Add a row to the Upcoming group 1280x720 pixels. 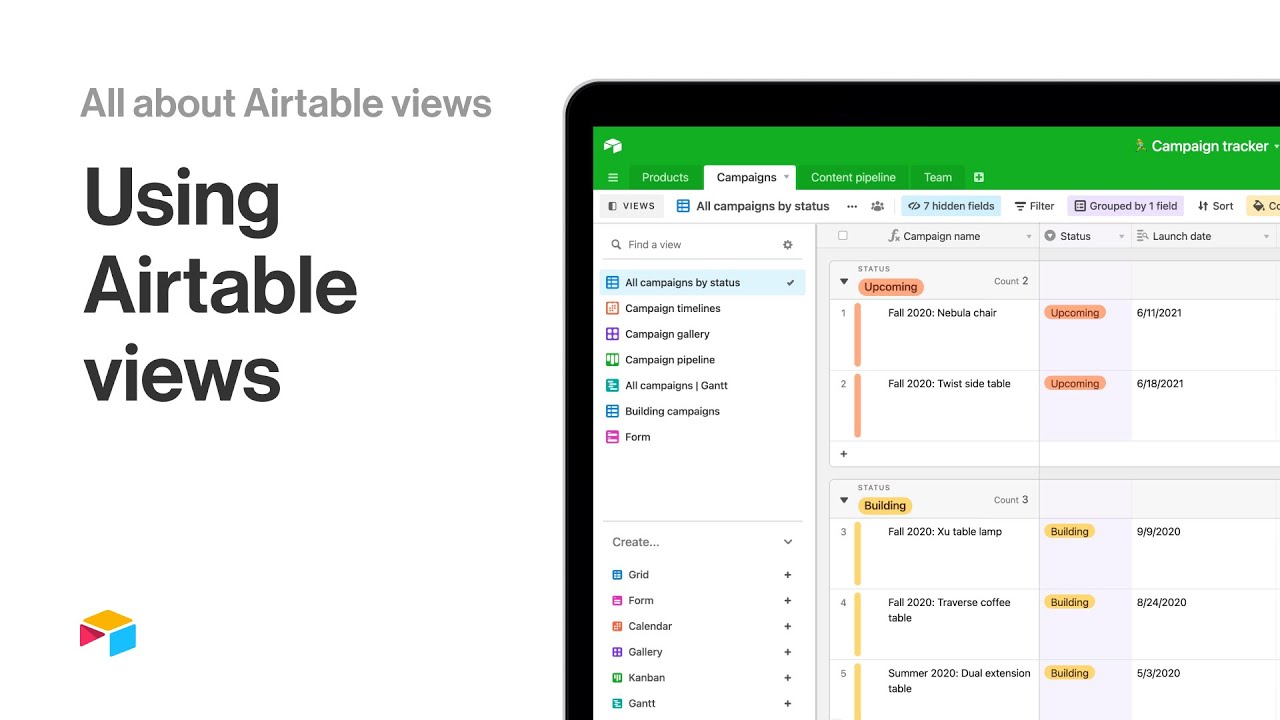[843, 454]
